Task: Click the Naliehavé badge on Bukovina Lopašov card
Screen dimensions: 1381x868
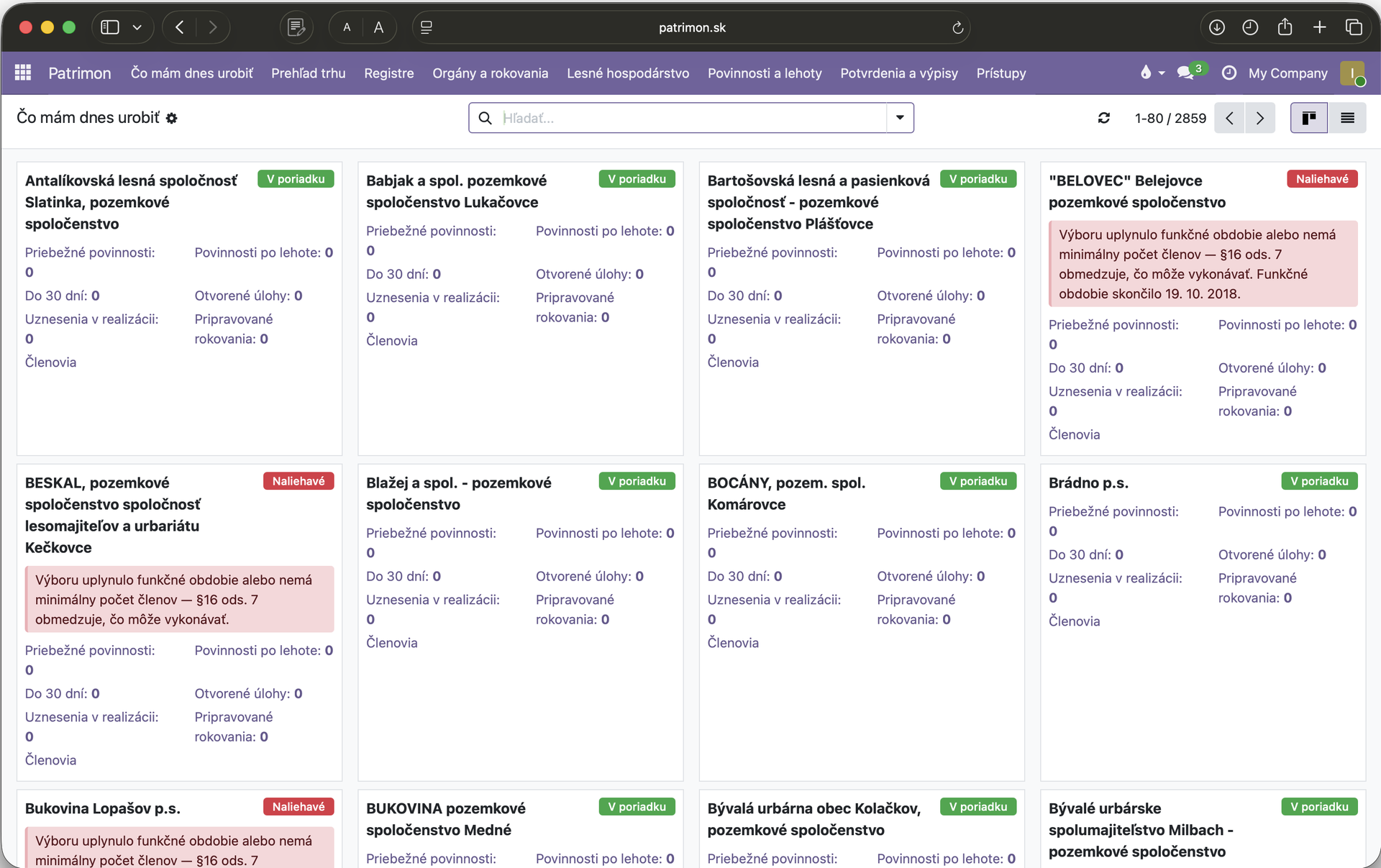Action: point(298,807)
